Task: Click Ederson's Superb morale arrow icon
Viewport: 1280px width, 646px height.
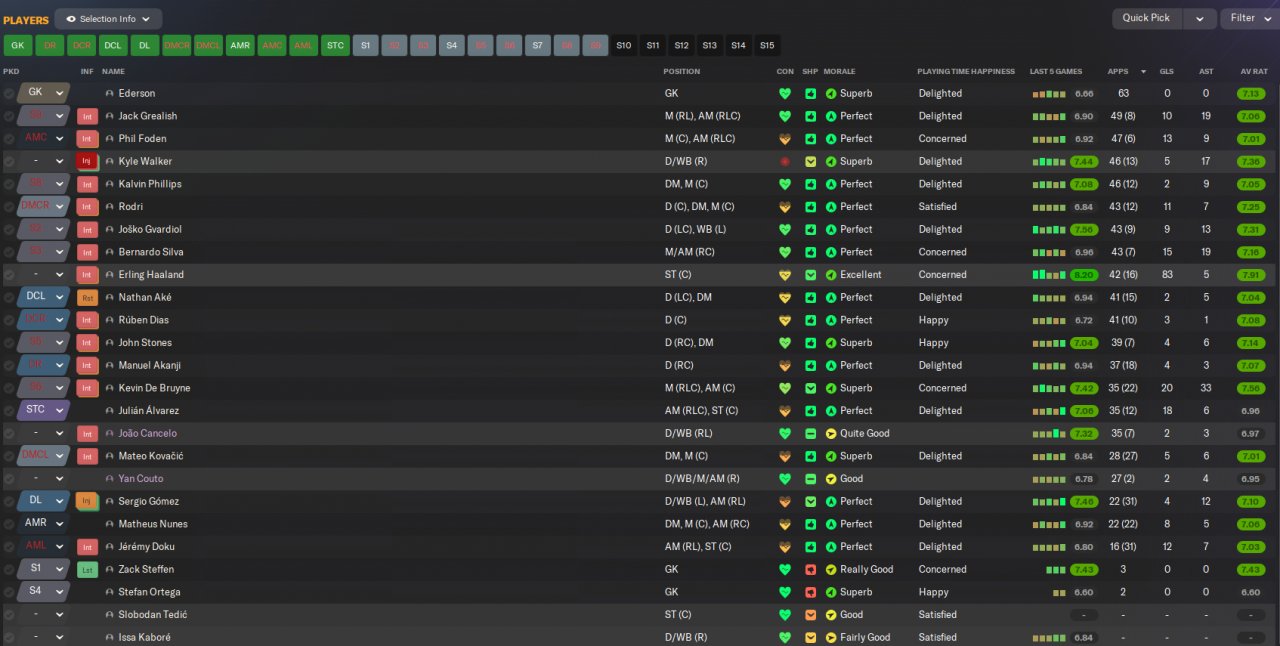Action: [x=830, y=94]
